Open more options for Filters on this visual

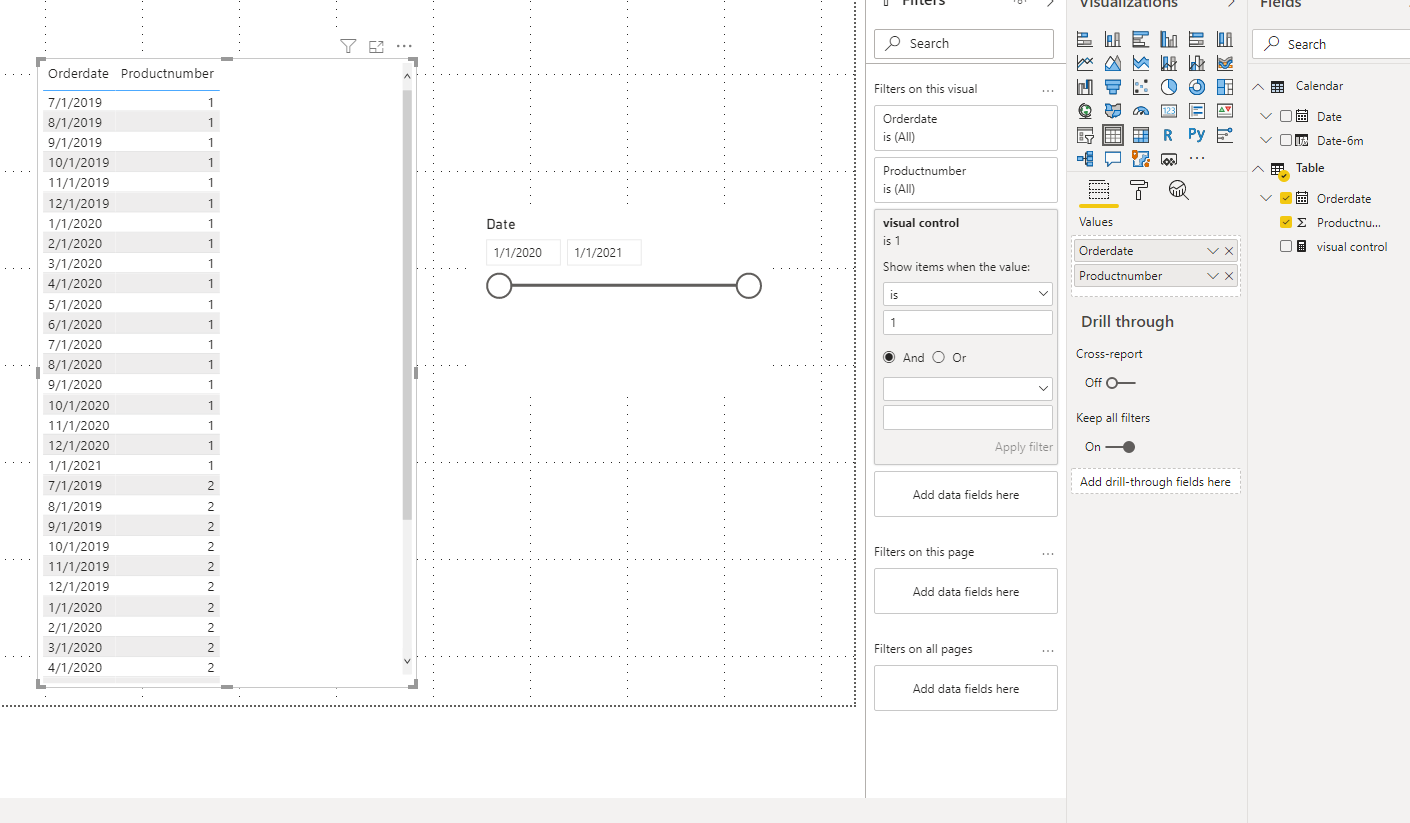(x=1048, y=89)
